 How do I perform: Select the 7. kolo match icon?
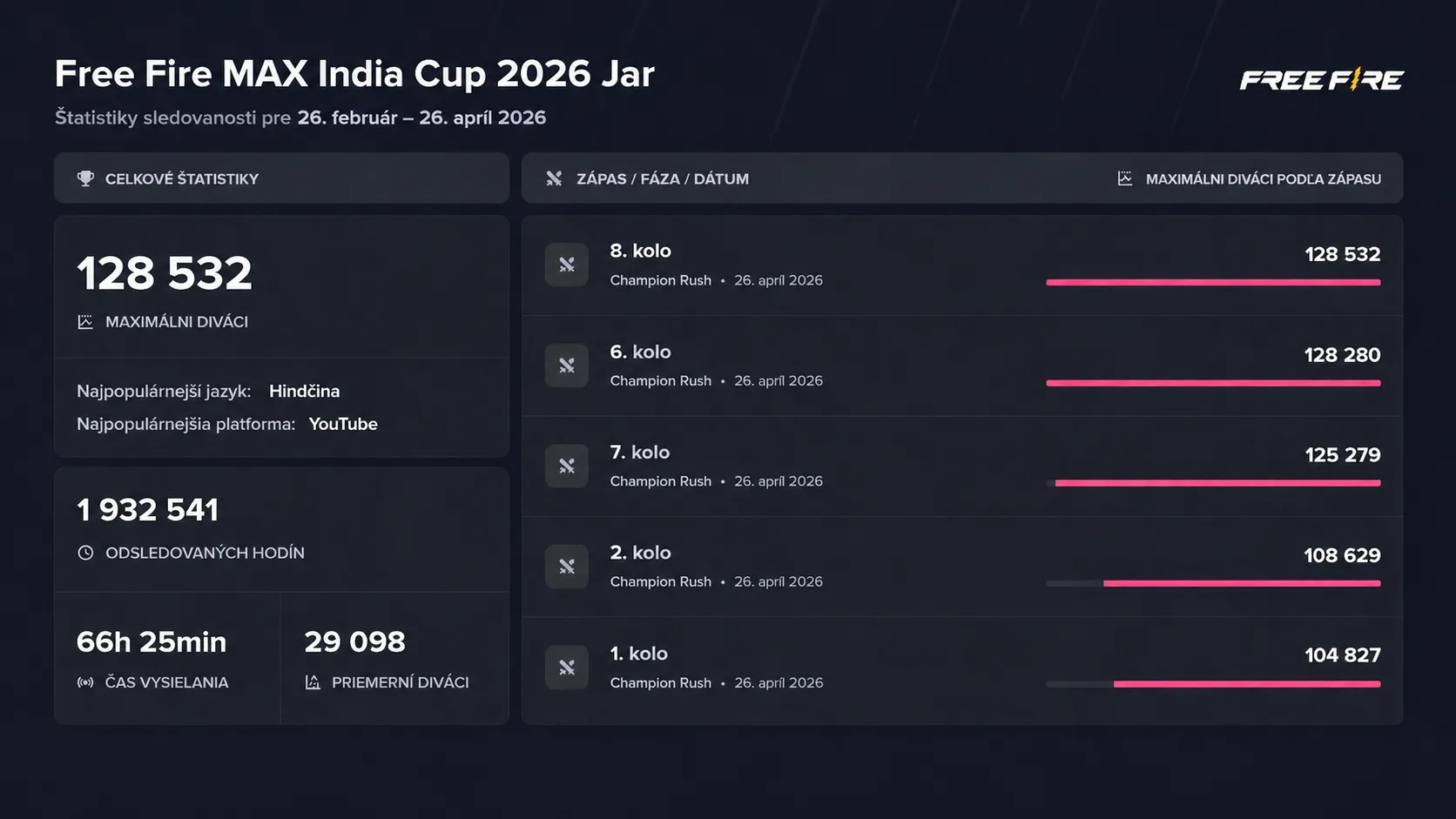click(x=567, y=466)
